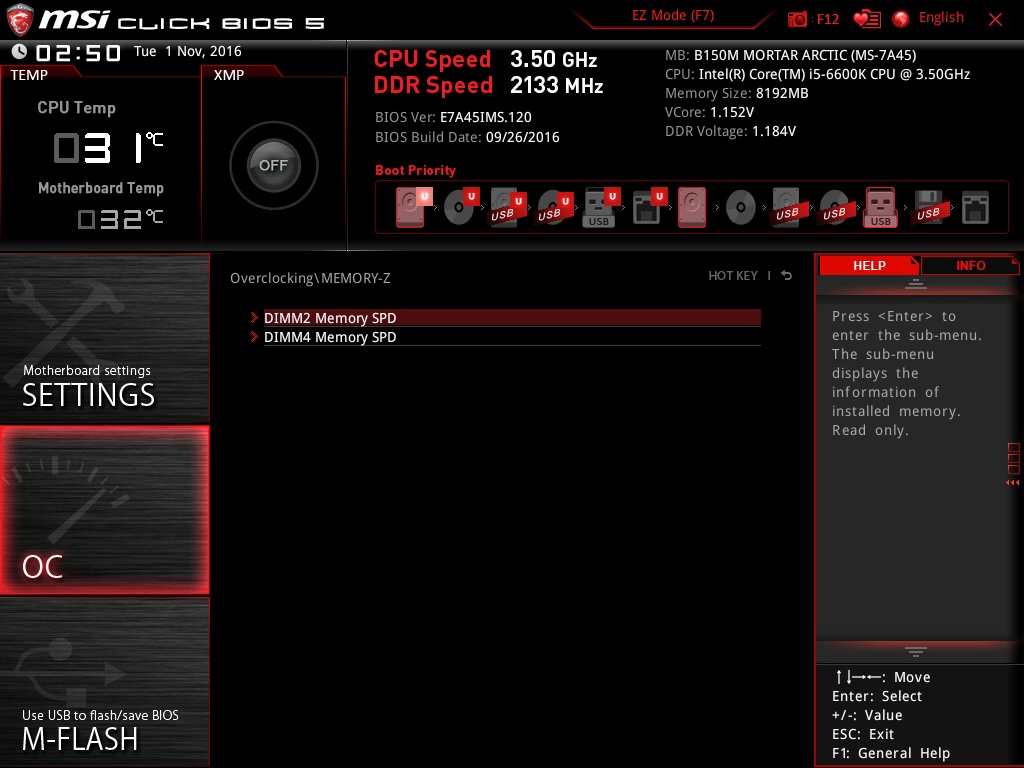Viewport: 1024px width, 768px height.
Task: Open favorites via the heart list icon
Action: (x=867, y=20)
